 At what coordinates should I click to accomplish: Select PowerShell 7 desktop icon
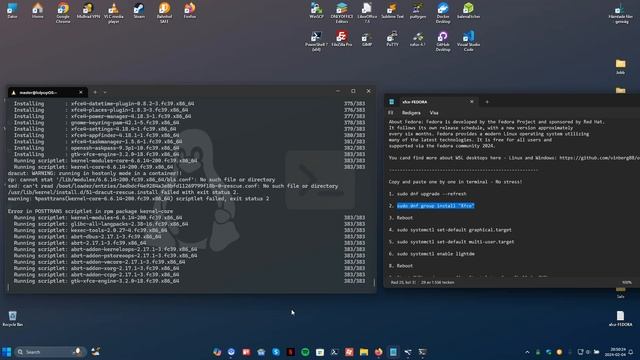pyautogui.click(x=316, y=41)
